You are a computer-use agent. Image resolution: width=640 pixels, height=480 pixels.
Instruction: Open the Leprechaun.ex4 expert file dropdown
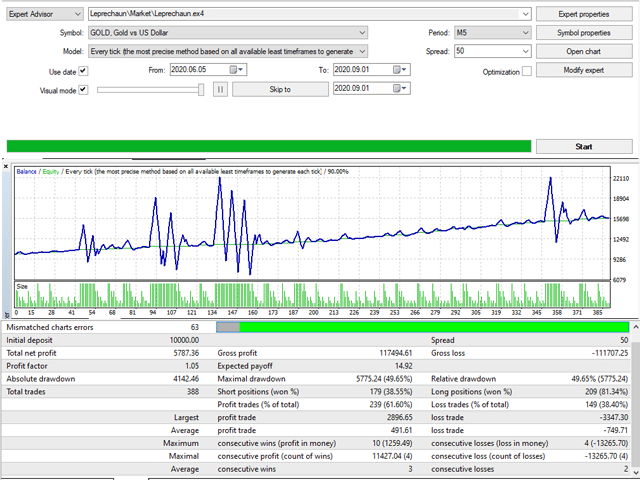click(525, 14)
